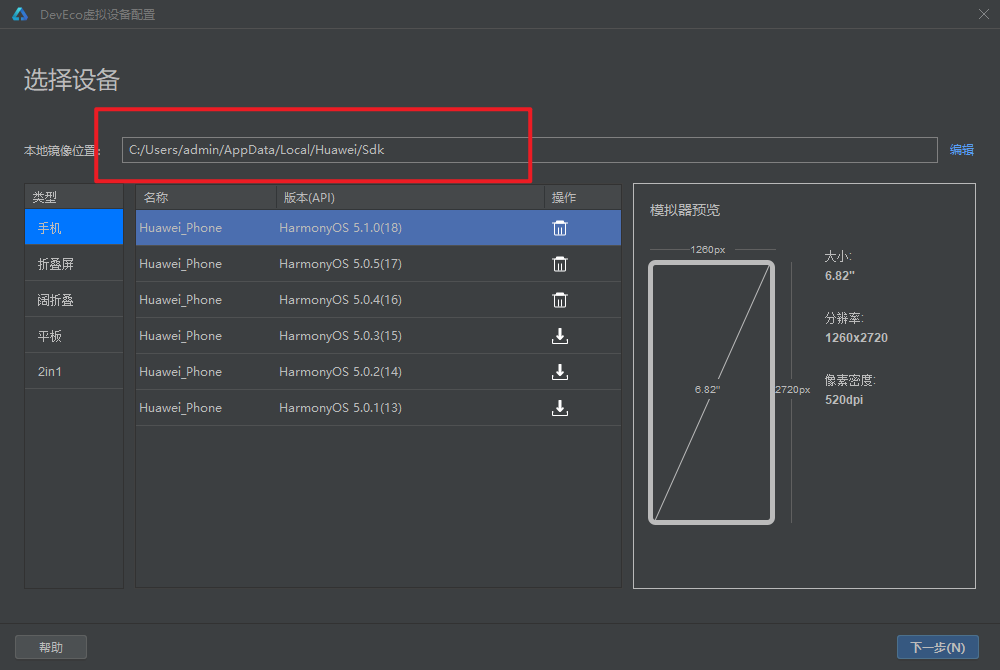Click the 520dpi pixel density value
This screenshot has height=670, width=1000.
pos(844,400)
